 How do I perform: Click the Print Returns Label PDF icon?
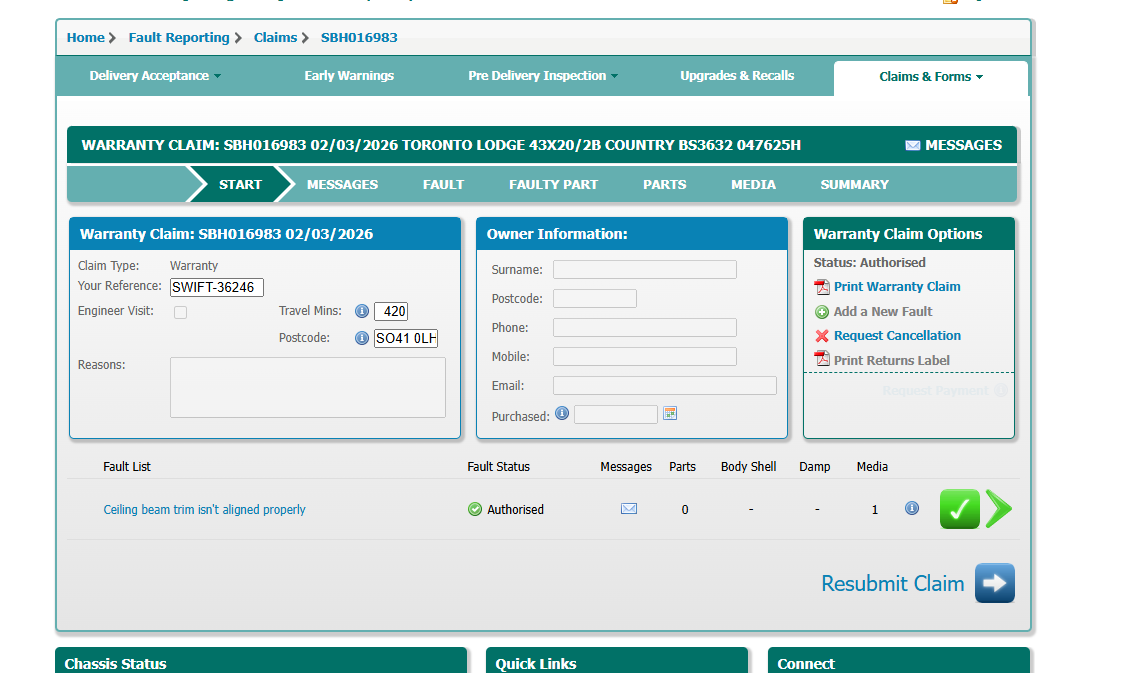(x=822, y=359)
